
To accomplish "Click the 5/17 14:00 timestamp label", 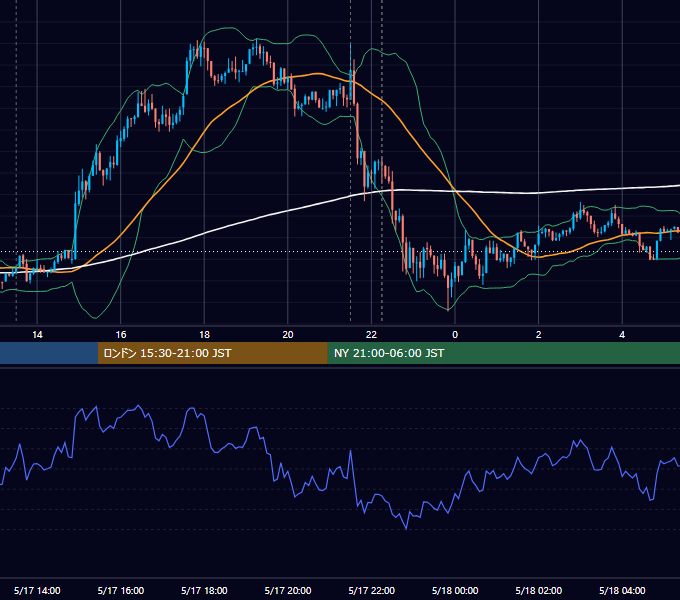I will coord(37,590).
